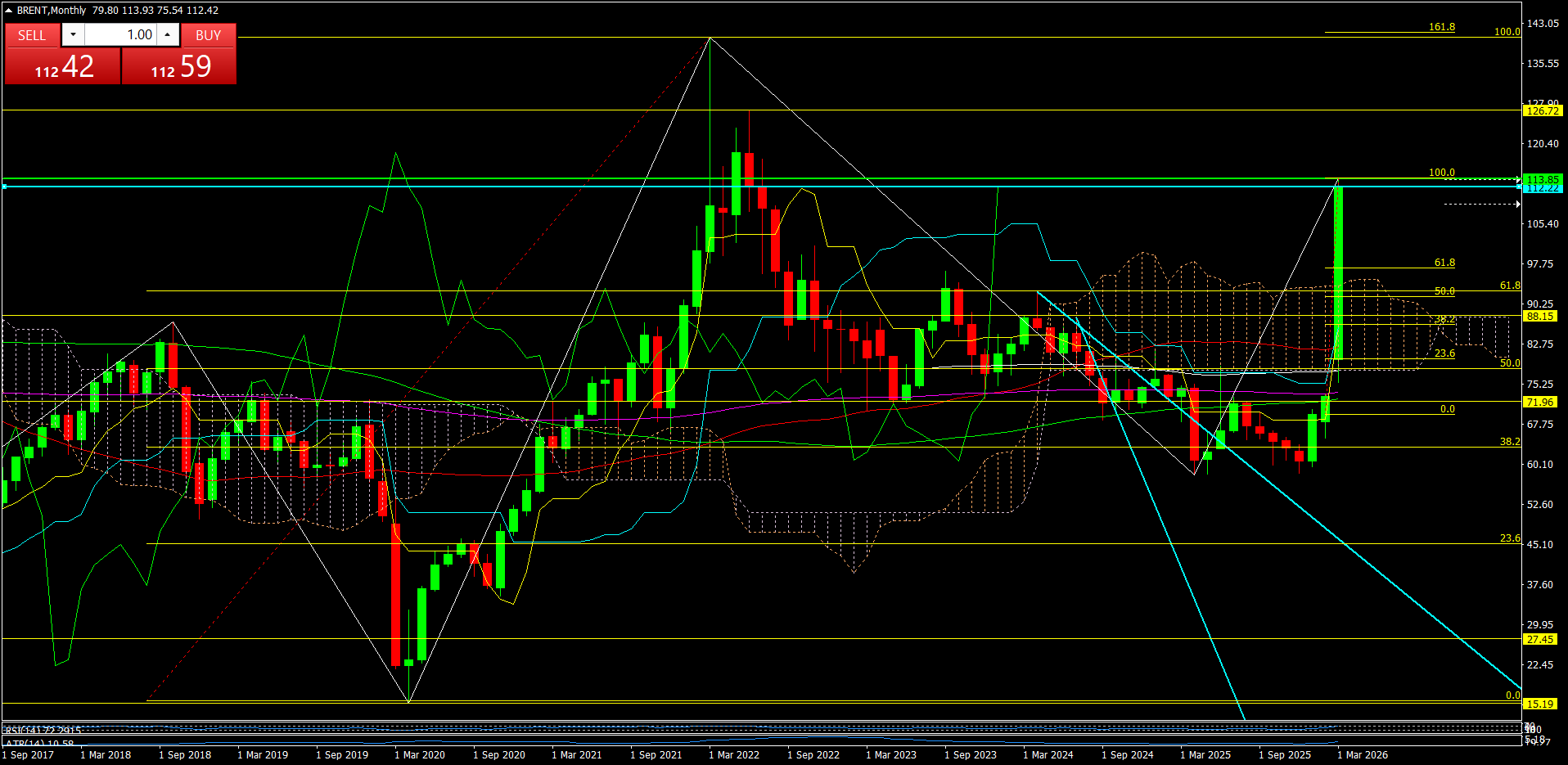Viewport: 1568px width, 765px height.
Task: Collapse the one-click trading panel triangle
Action: [9, 11]
